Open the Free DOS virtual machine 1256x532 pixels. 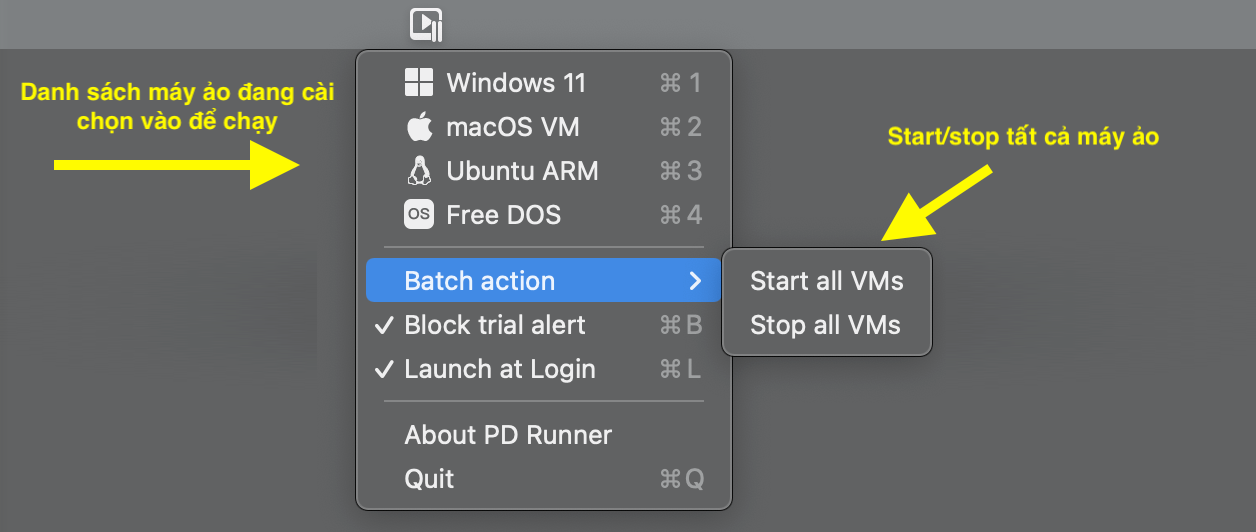(x=503, y=215)
